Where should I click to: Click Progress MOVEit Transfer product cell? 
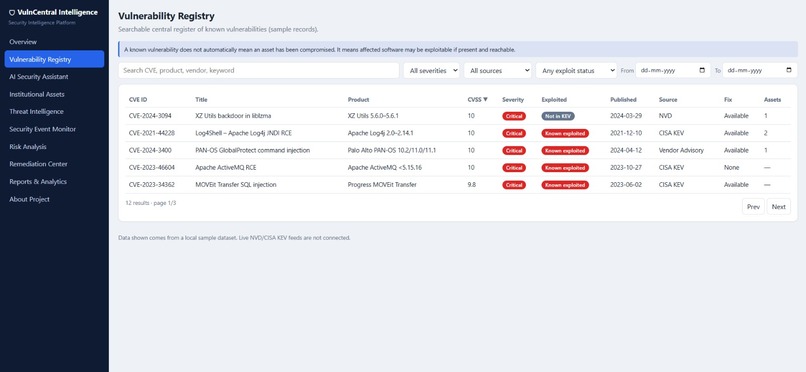pos(382,185)
